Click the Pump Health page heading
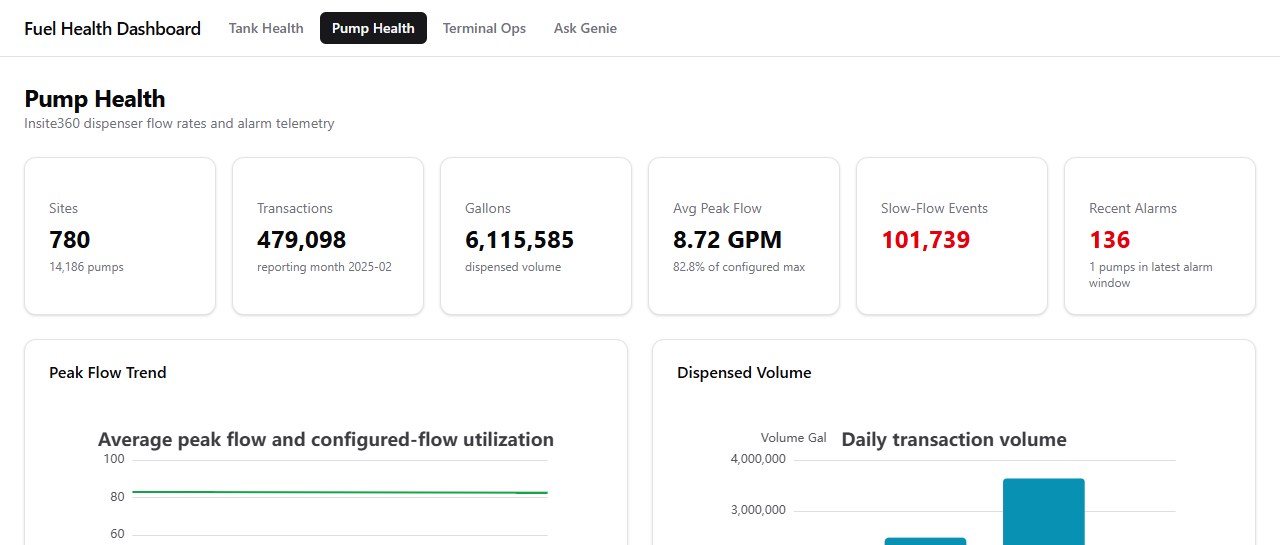 click(95, 99)
